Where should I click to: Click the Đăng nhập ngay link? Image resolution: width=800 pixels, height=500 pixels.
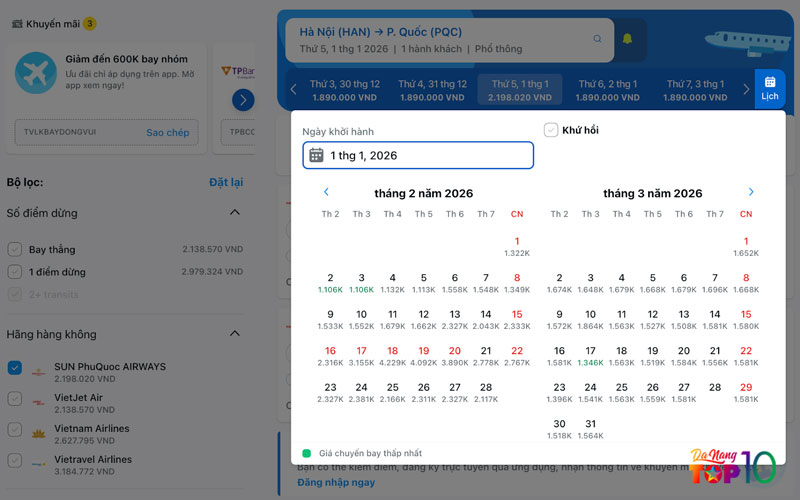click(x=336, y=482)
